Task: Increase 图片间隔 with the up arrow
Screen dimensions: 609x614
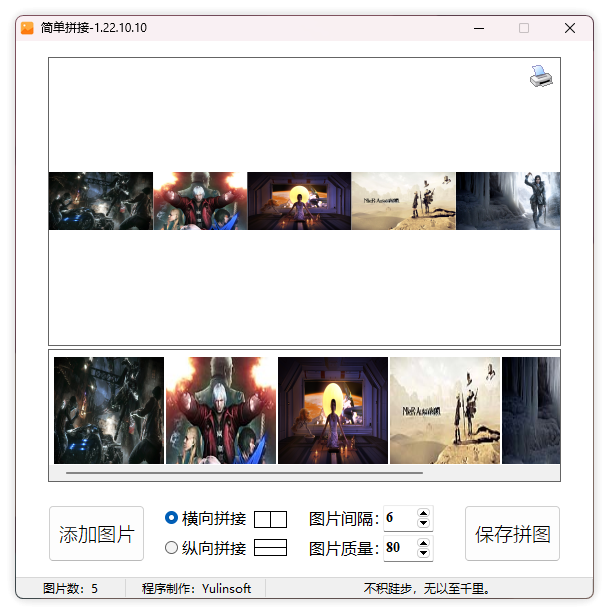Action: click(x=423, y=513)
